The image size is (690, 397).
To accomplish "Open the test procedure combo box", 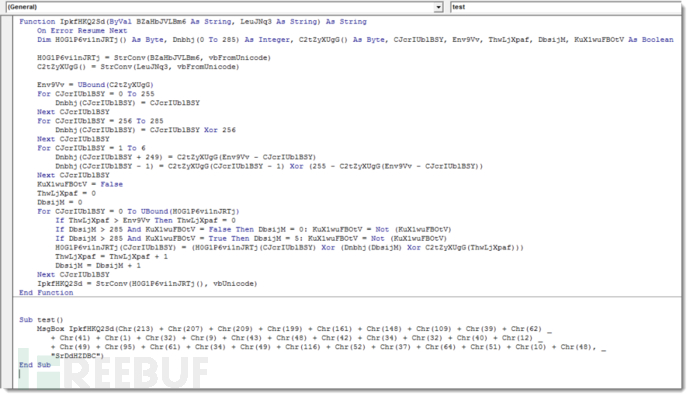I will 565,7.
